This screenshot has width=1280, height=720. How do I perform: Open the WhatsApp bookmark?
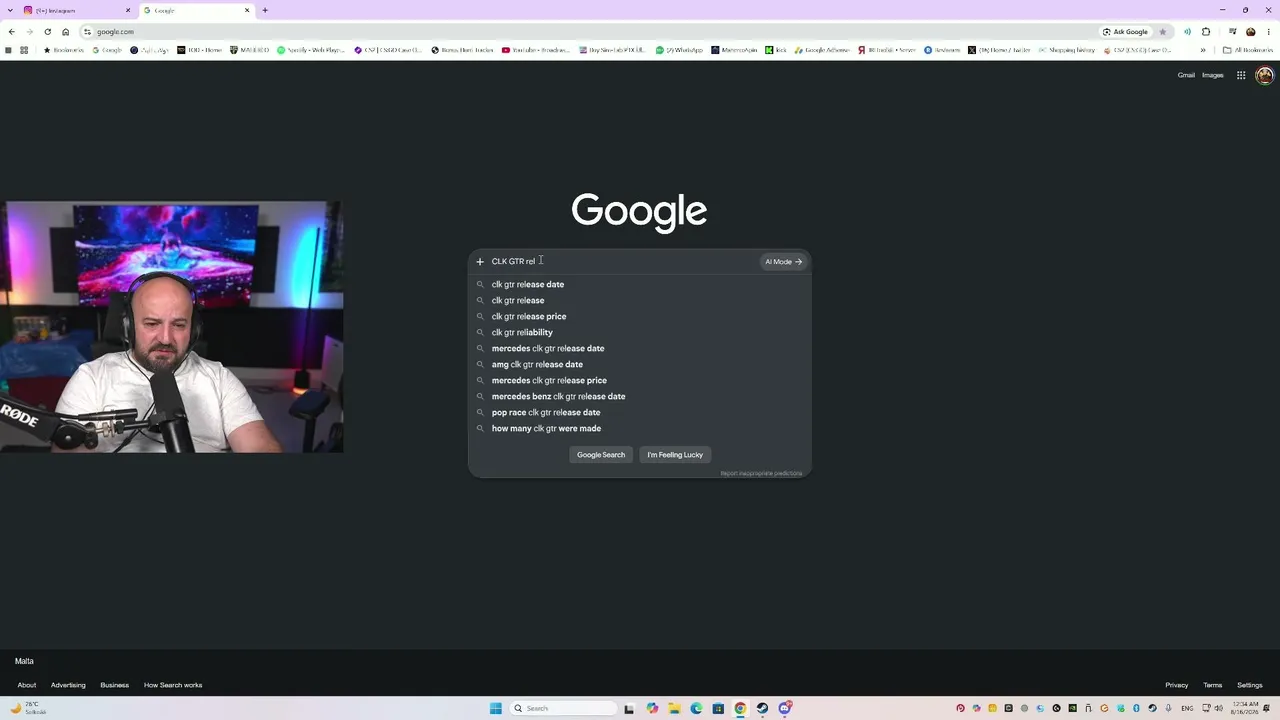(680, 50)
